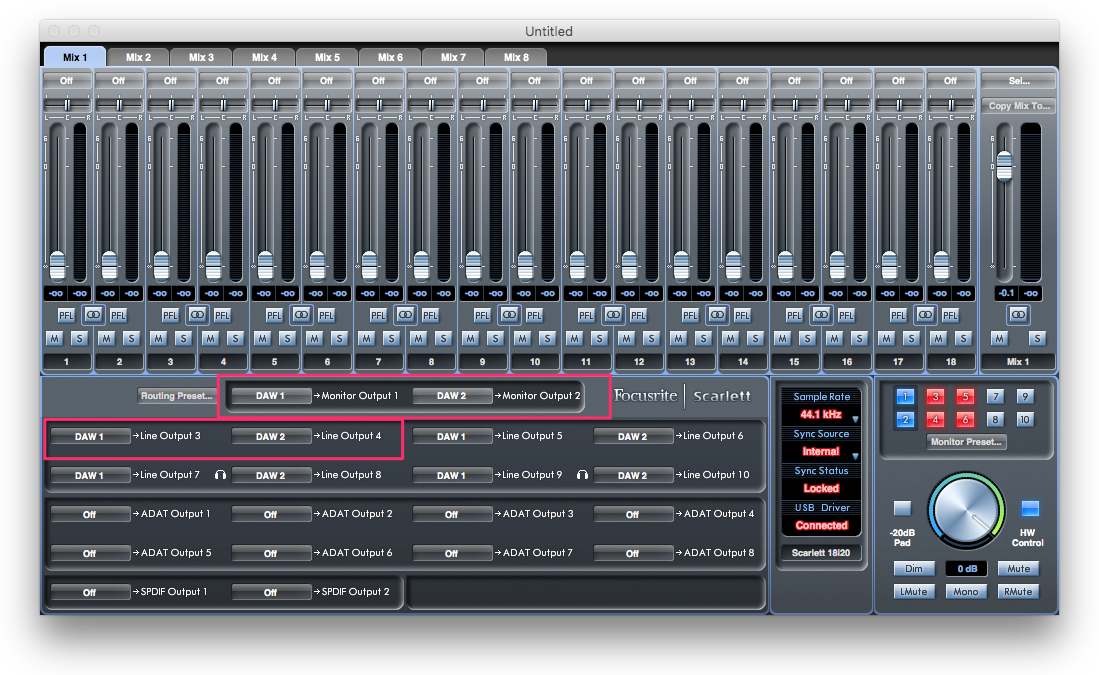
Task: Enable PFL on channel 3
Action: (170, 315)
